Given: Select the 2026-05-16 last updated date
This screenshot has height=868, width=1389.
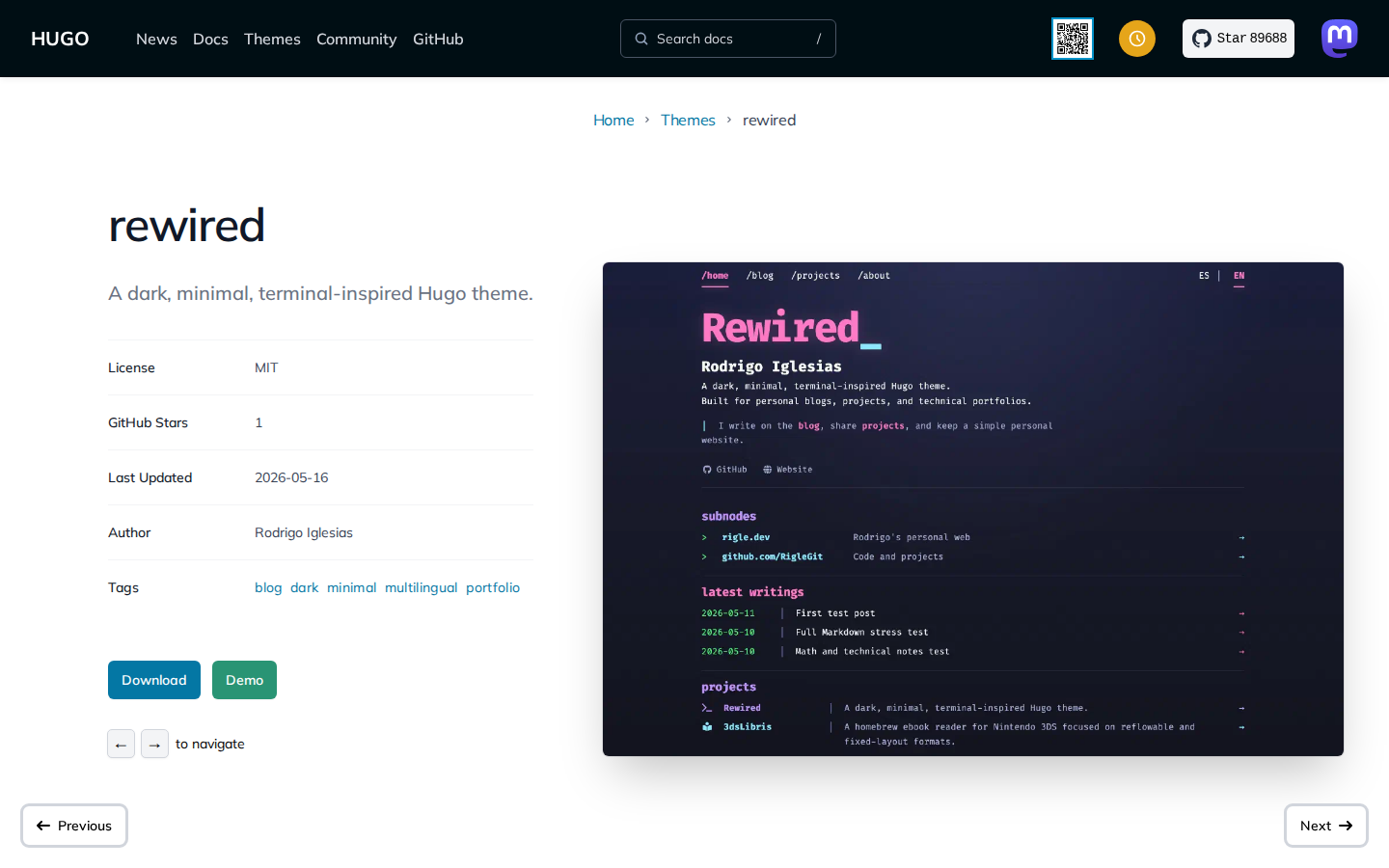Looking at the screenshot, I should 291,477.
